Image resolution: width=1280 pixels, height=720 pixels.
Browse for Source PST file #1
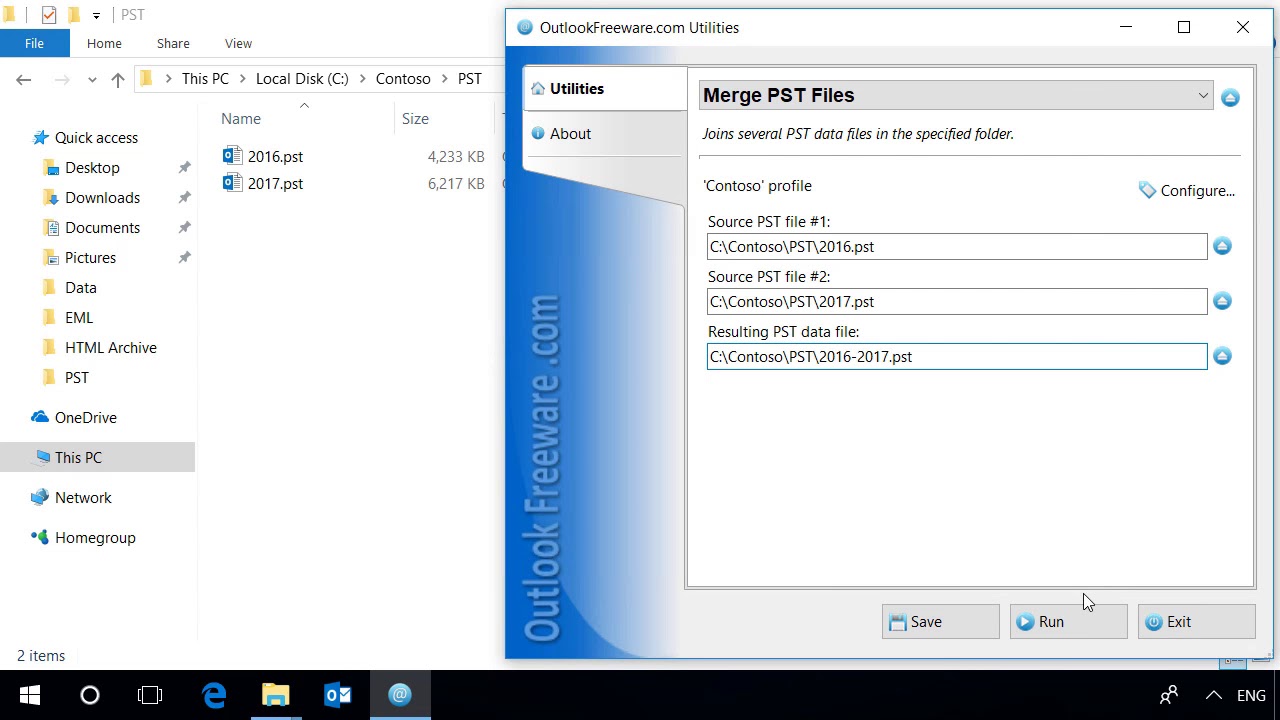pos(1222,246)
